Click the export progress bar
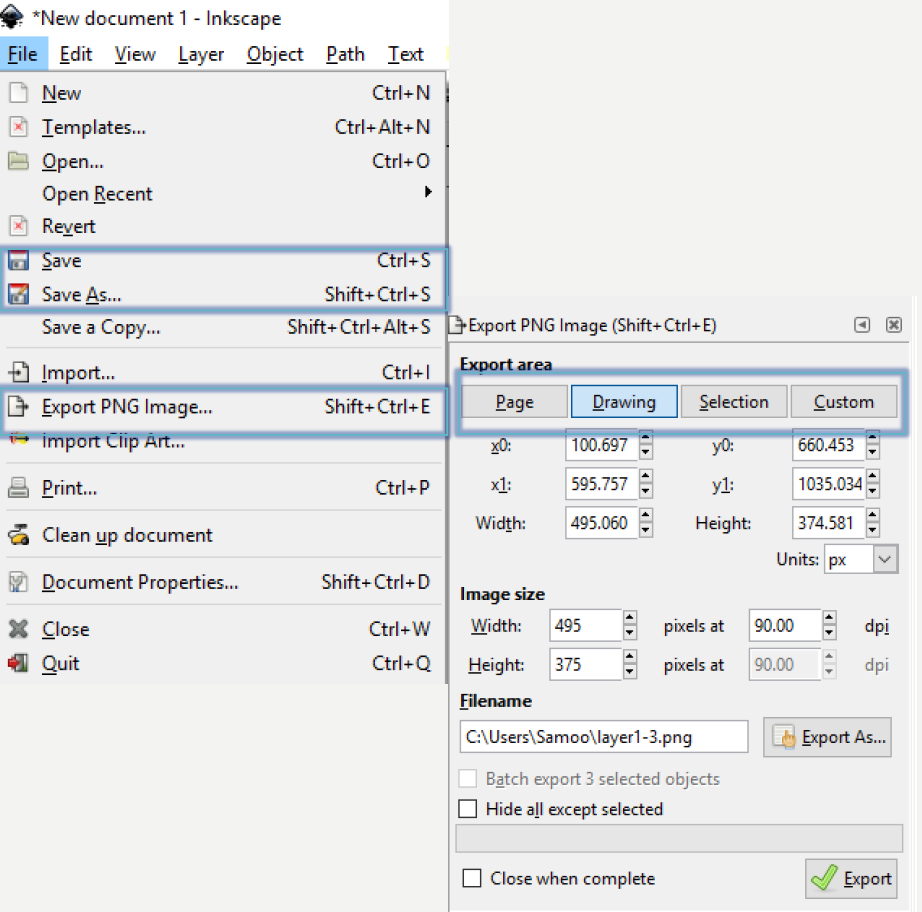This screenshot has width=922, height=912. coord(679,838)
